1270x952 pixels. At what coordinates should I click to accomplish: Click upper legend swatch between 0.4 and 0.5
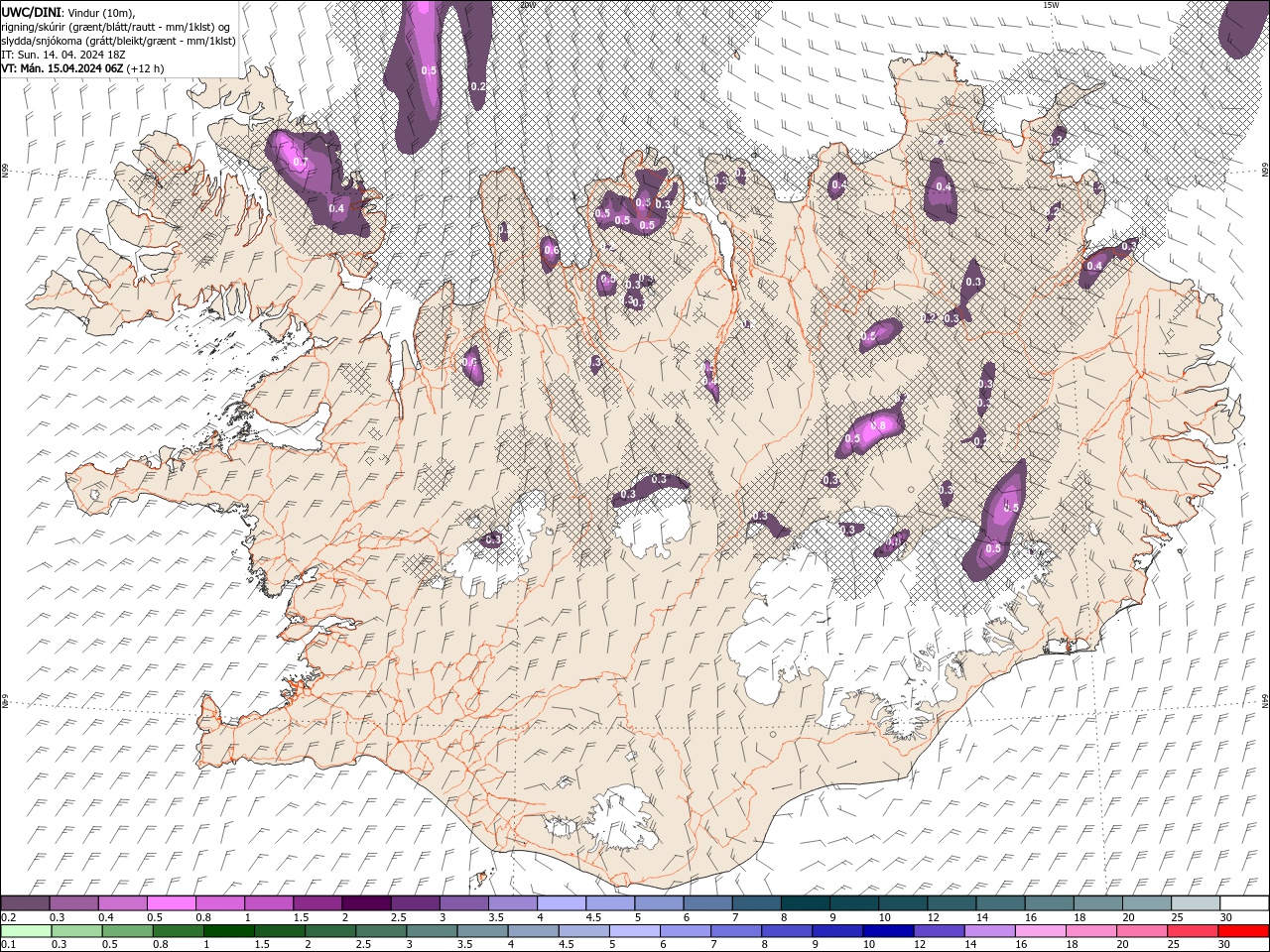[123, 903]
